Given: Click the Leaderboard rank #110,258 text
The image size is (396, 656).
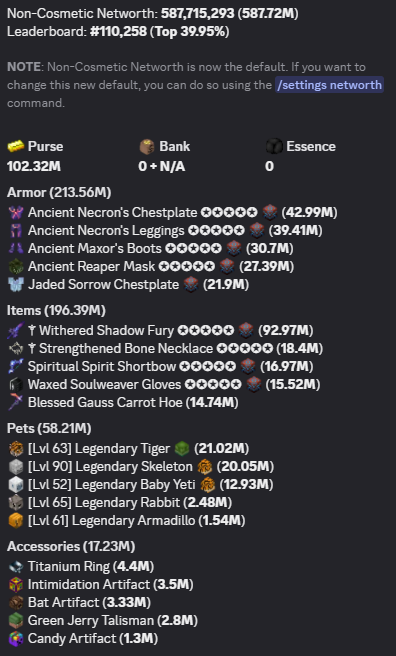Looking at the screenshot, I should [118, 31].
